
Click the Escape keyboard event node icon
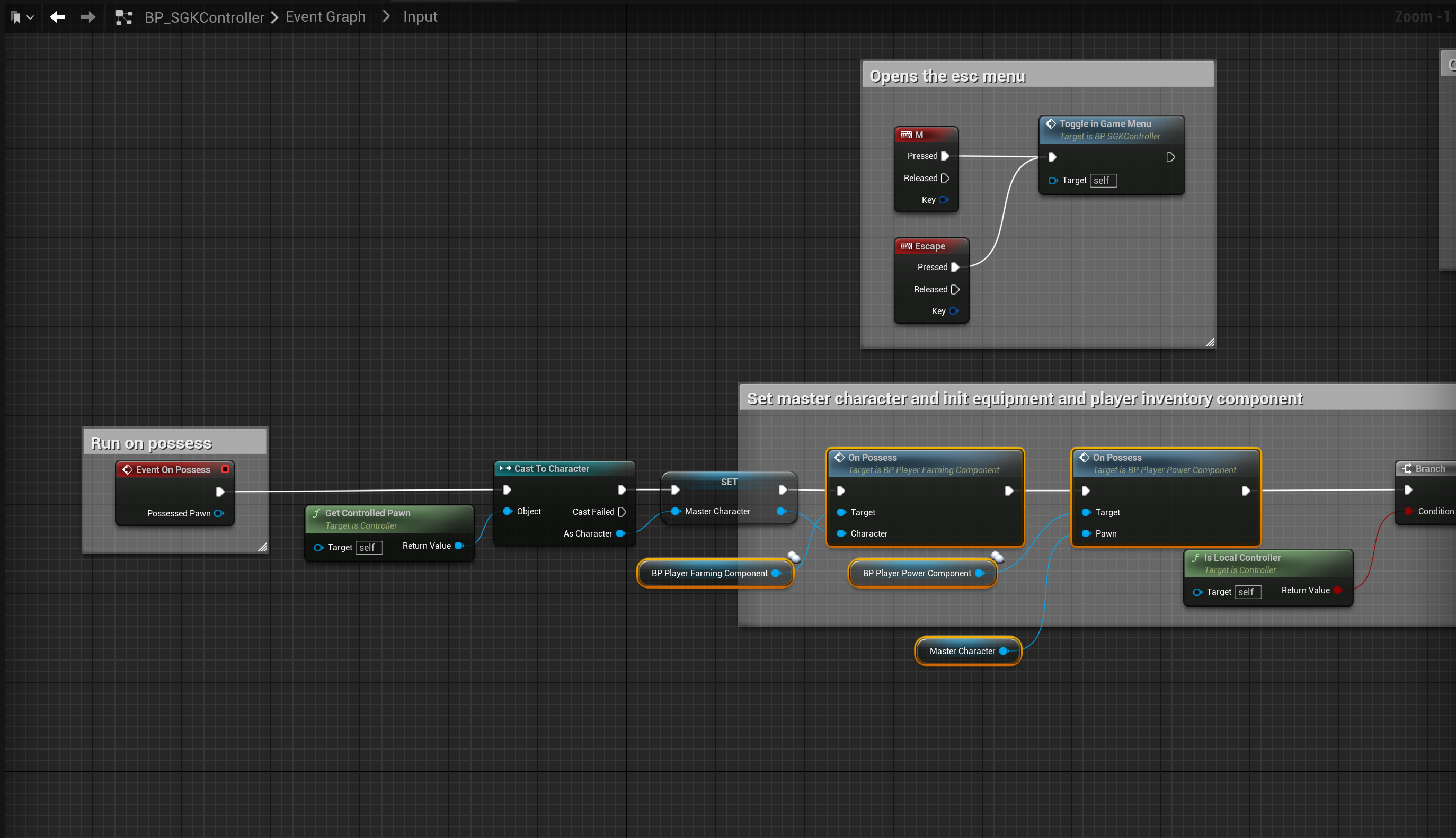click(906, 246)
